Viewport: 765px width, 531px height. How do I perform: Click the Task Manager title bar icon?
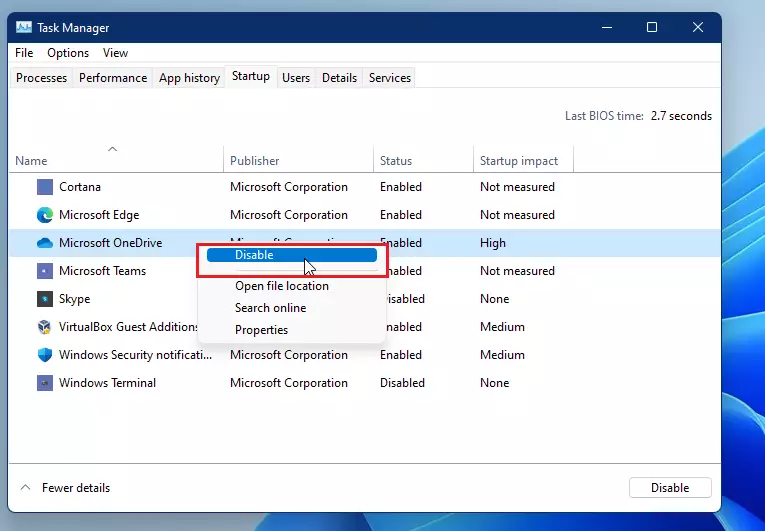click(x=24, y=27)
